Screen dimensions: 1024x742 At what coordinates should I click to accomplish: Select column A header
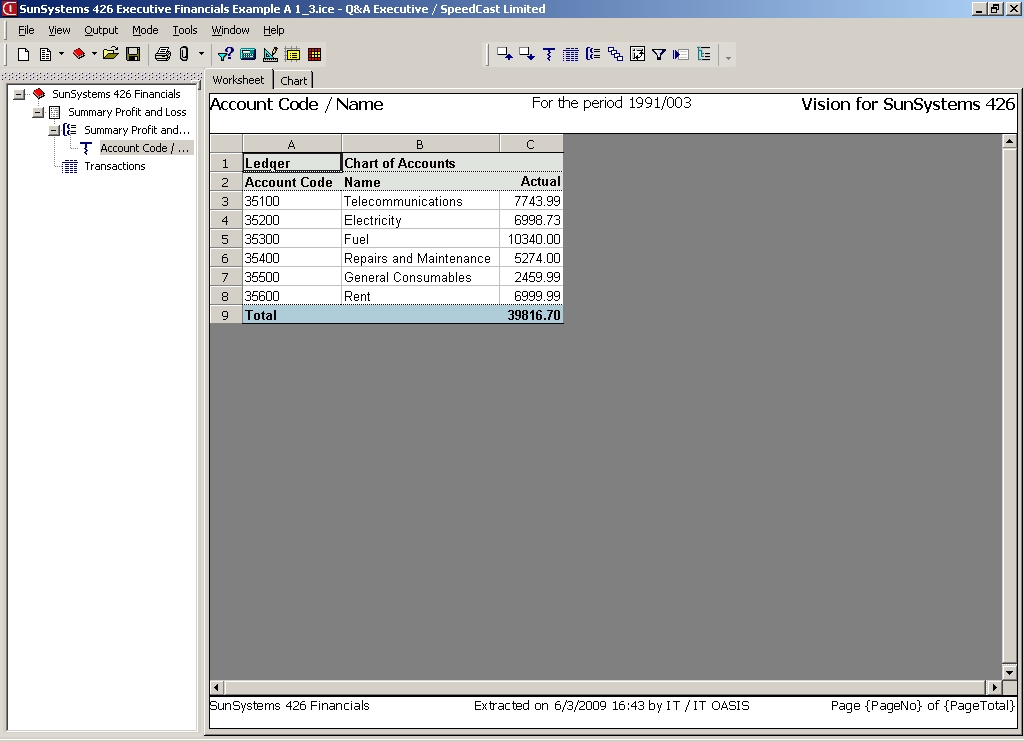[x=291, y=144]
